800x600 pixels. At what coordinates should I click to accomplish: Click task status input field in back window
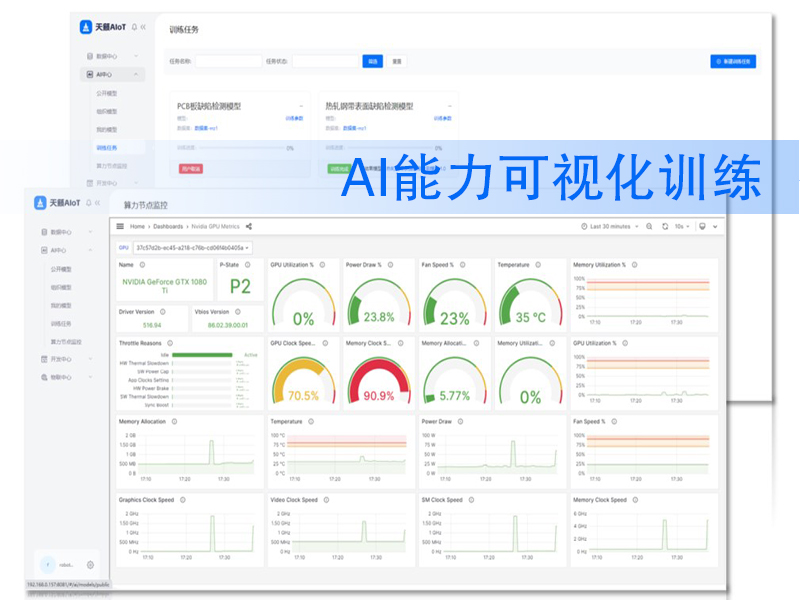tap(326, 61)
